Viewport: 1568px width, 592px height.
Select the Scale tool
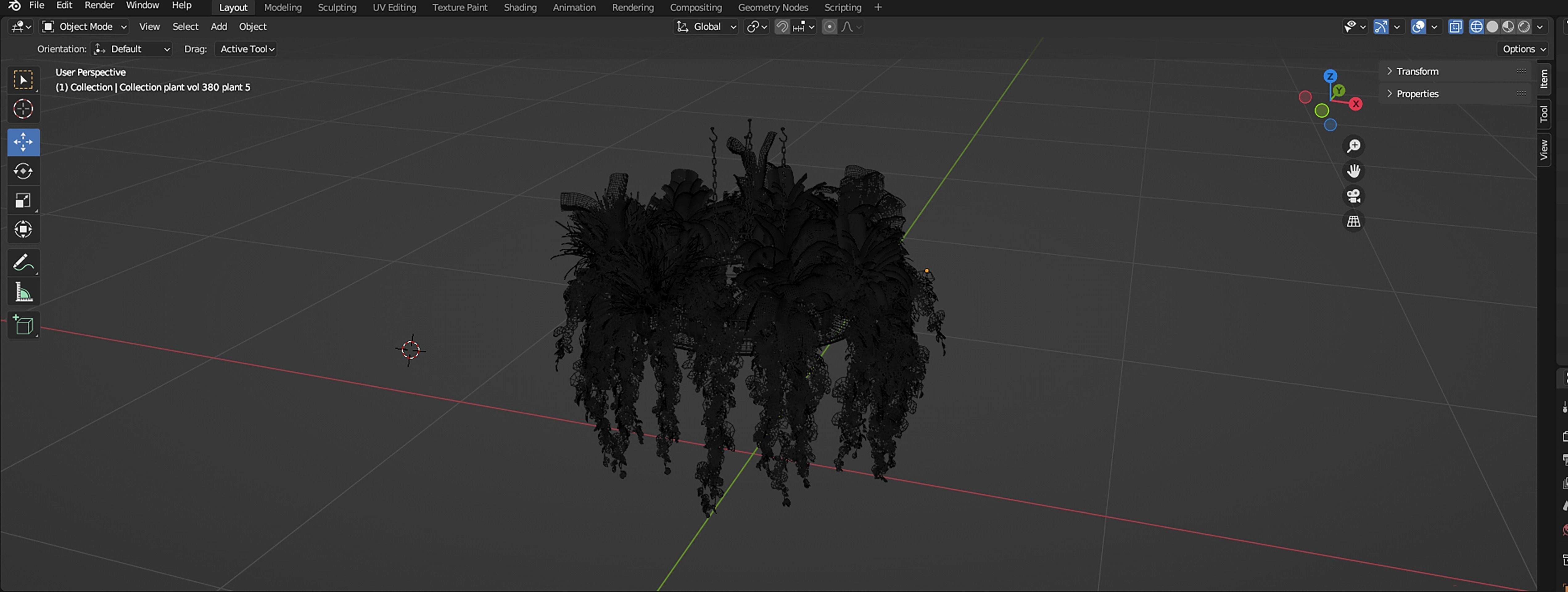point(23,200)
